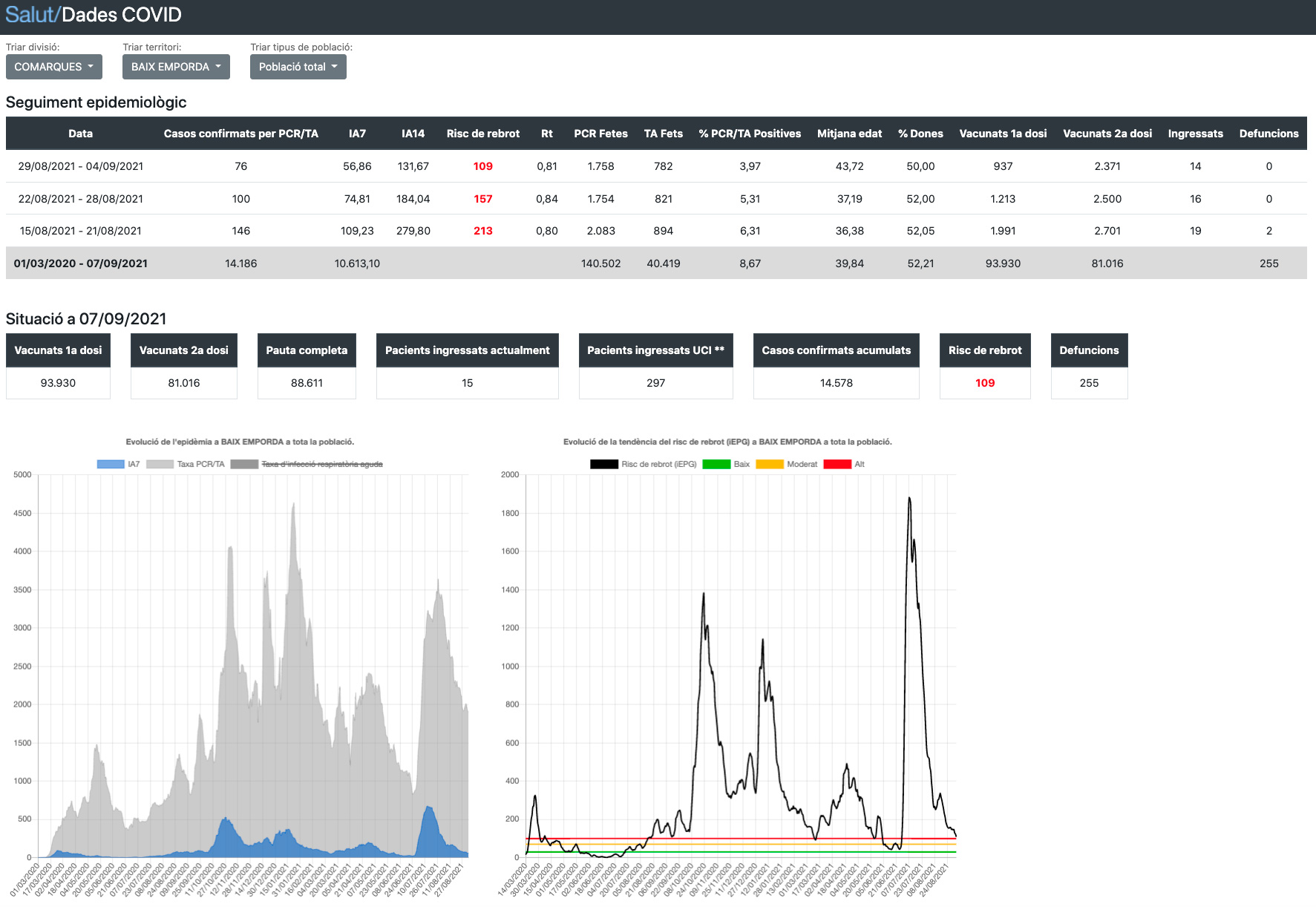1316x907 pixels.
Task: Select the IA7 table column header
Action: click(357, 134)
